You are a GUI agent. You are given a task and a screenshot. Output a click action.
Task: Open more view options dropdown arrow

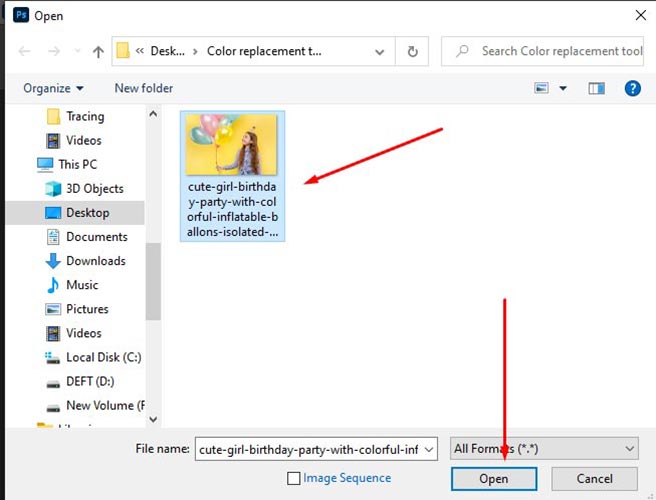tap(563, 88)
